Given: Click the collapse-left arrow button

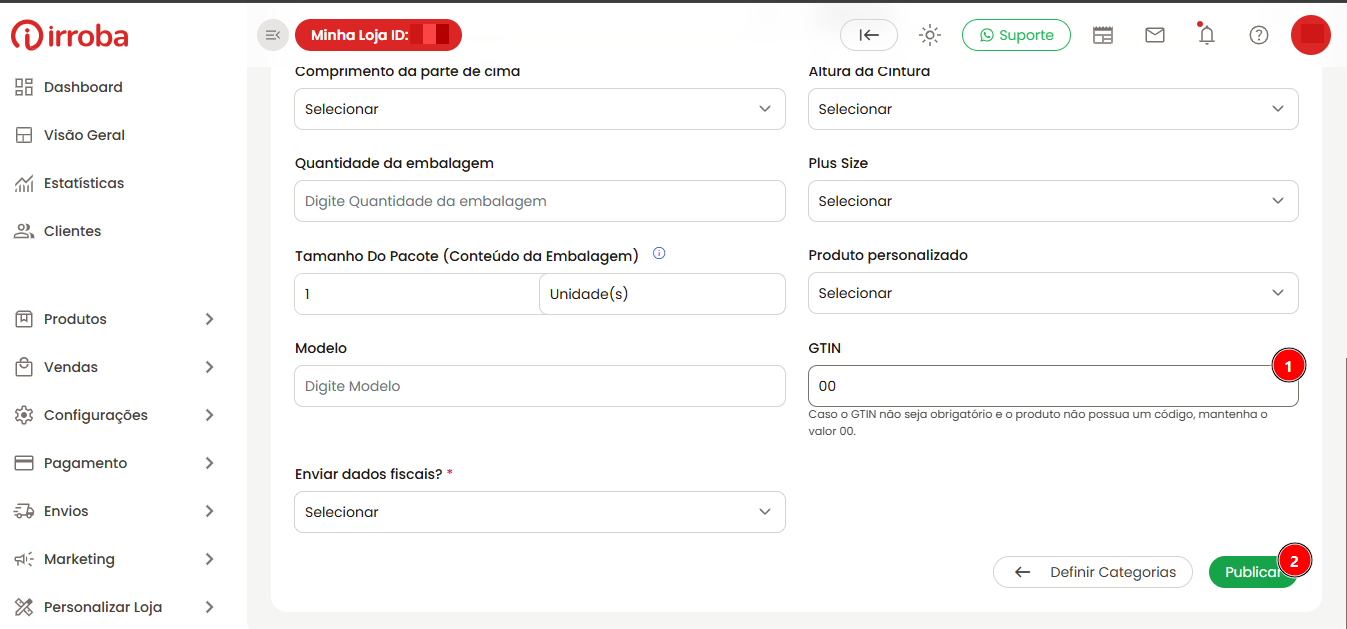Looking at the screenshot, I should (x=869, y=35).
